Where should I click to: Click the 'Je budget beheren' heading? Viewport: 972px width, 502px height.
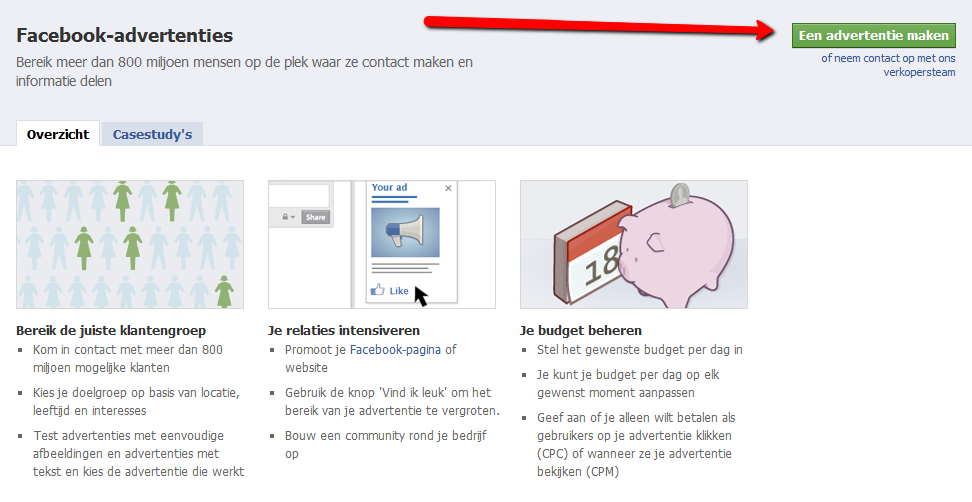coord(581,330)
